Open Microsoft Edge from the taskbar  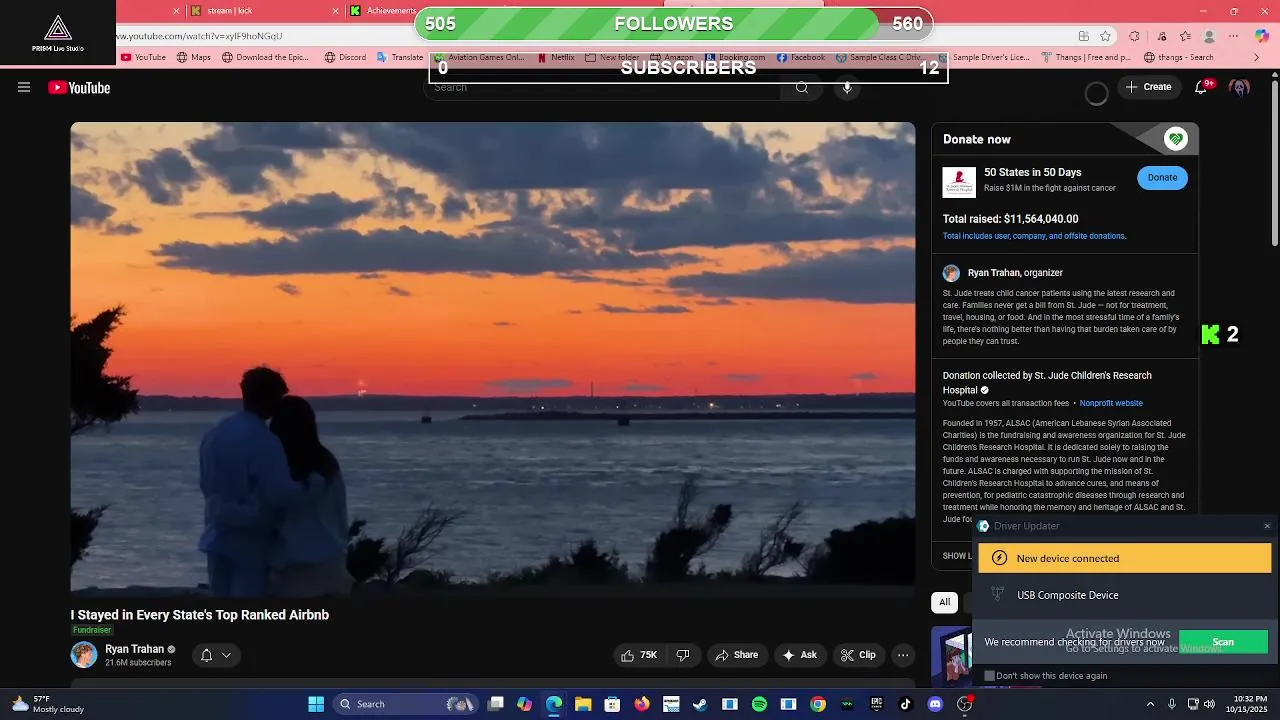(x=554, y=704)
